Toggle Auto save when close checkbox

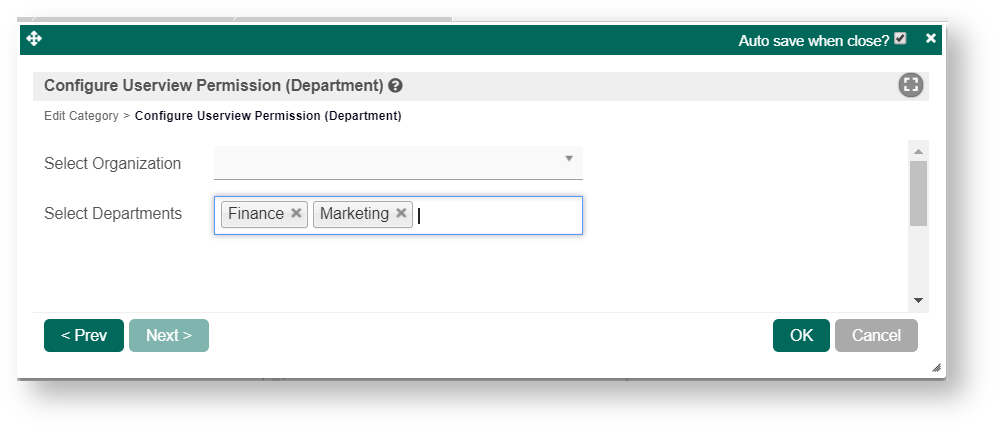901,39
